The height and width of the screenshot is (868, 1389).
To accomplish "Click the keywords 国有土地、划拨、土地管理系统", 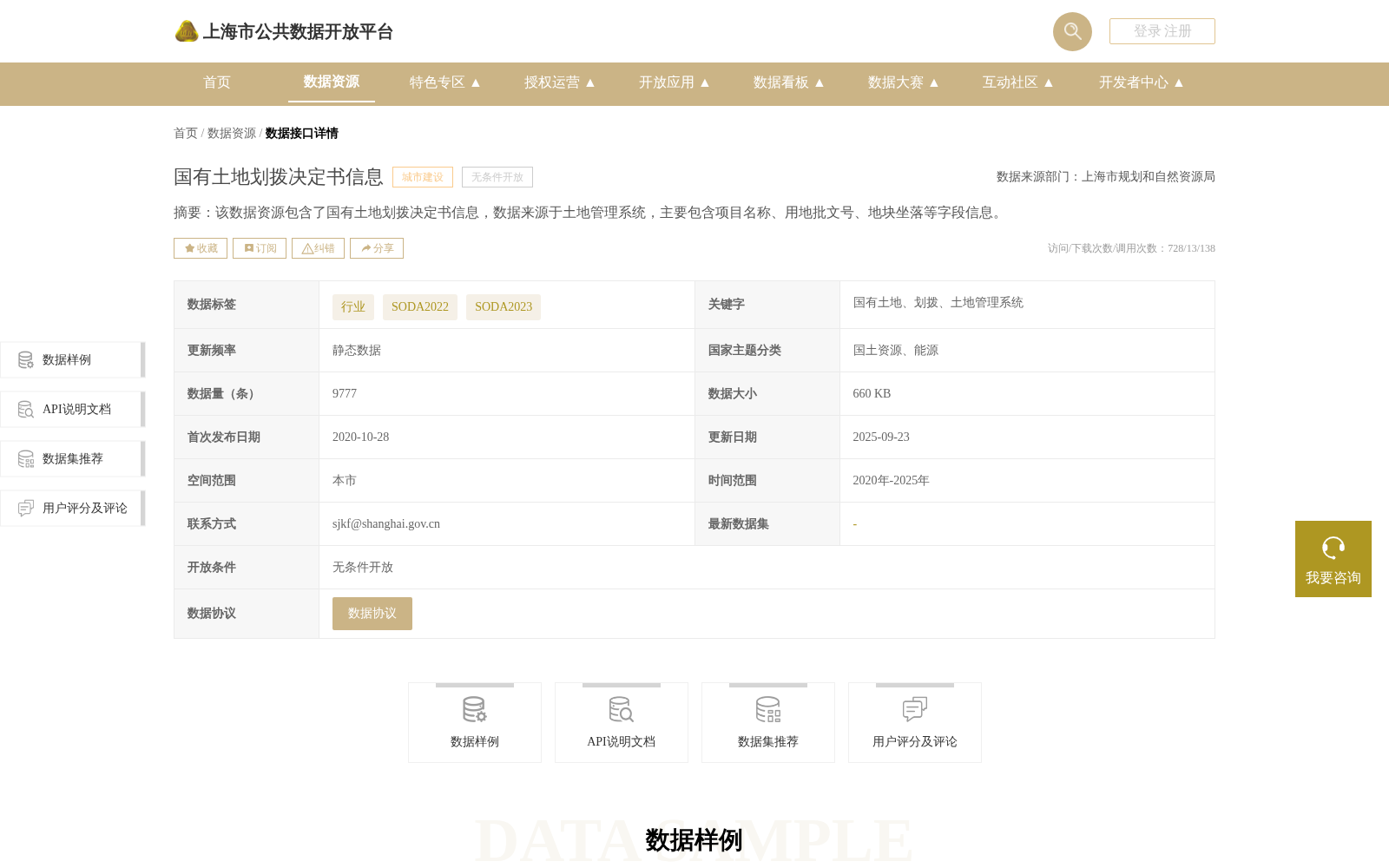I will point(938,303).
